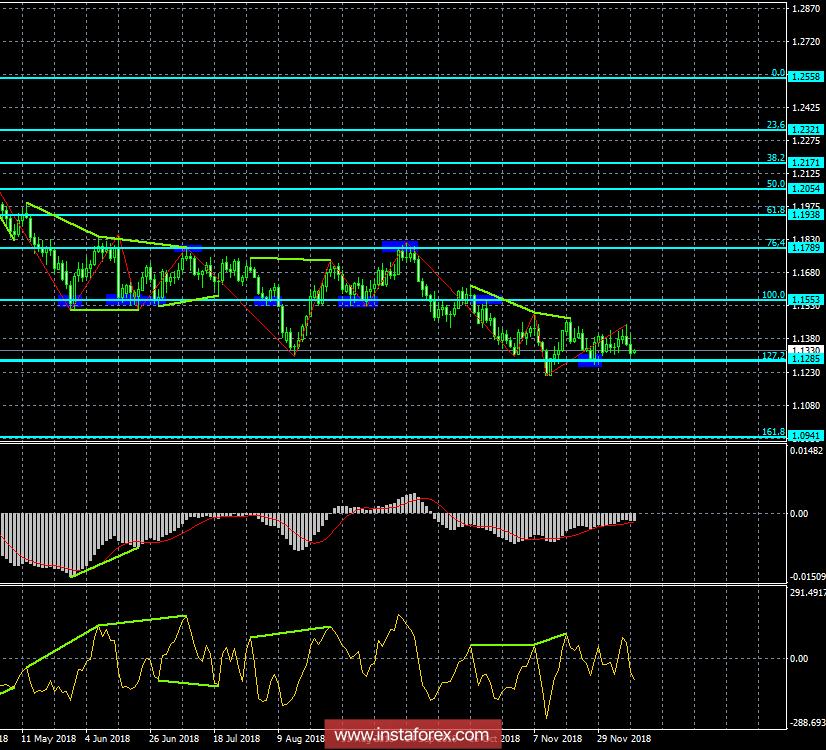Click the 9 Aug 2018 date label
The width and height of the screenshot is (826, 750).
(x=299, y=739)
